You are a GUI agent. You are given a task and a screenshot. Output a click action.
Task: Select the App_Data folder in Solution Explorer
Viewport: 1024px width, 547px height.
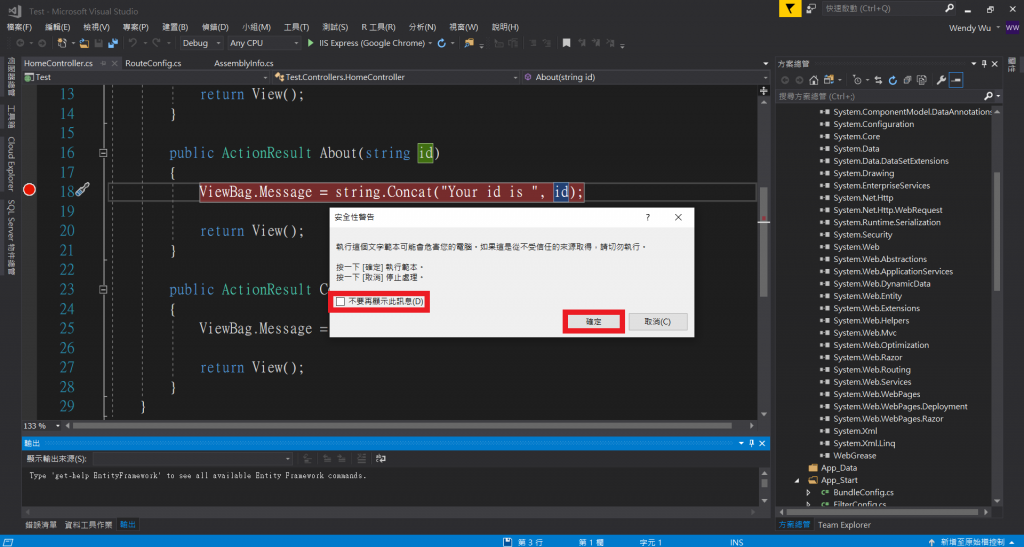coord(839,468)
